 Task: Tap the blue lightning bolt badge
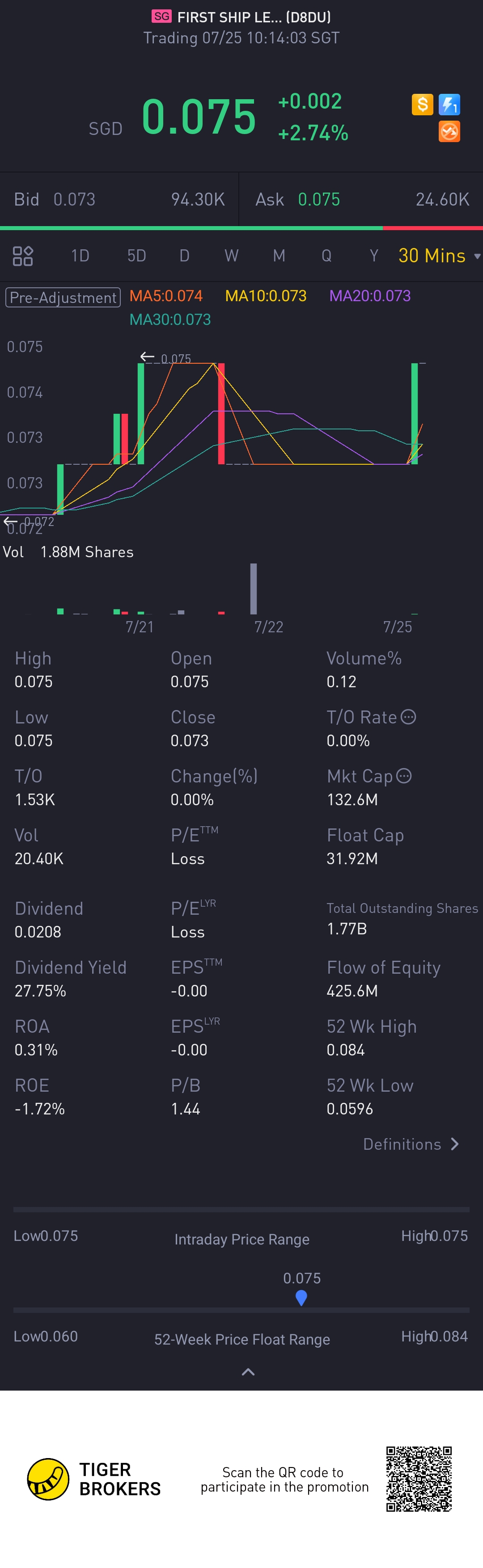click(x=449, y=104)
